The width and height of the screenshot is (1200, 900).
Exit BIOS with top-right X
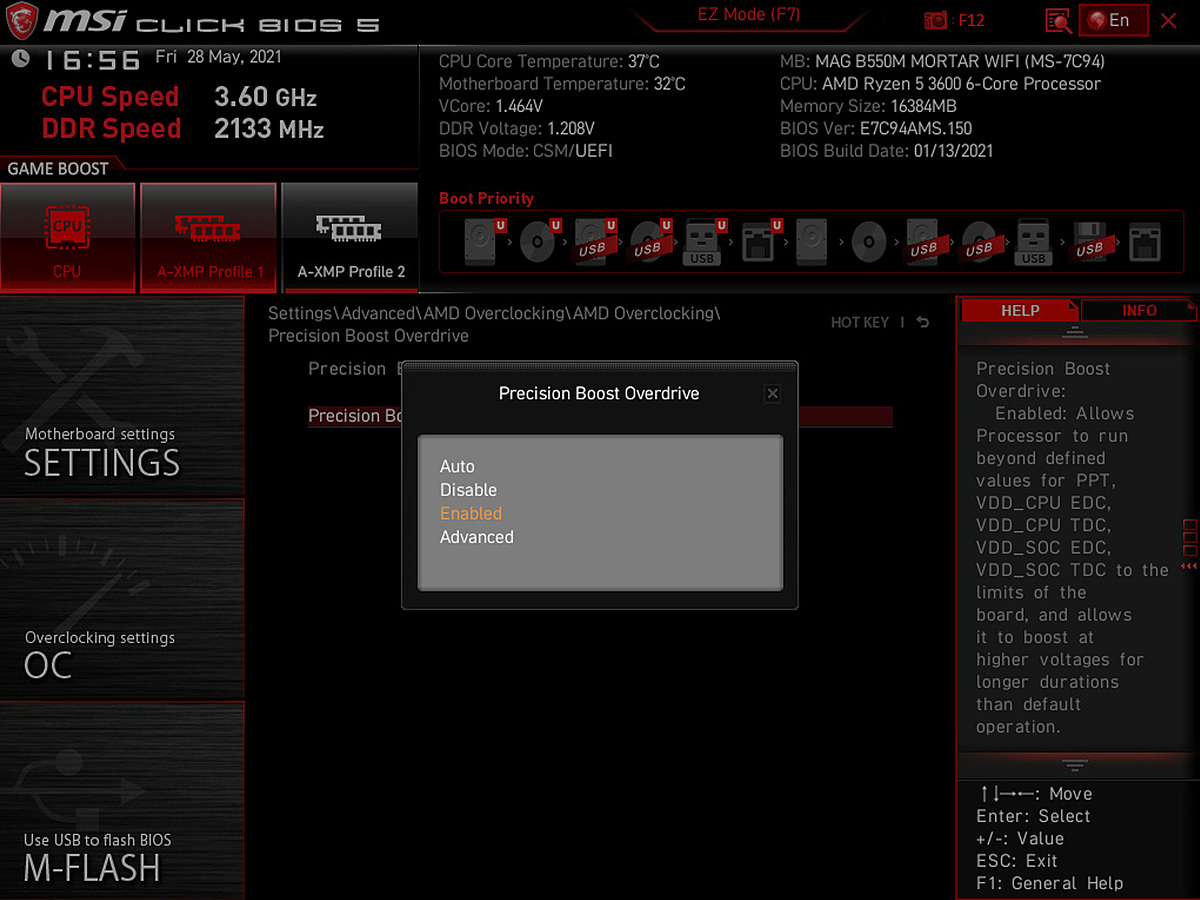[1169, 20]
